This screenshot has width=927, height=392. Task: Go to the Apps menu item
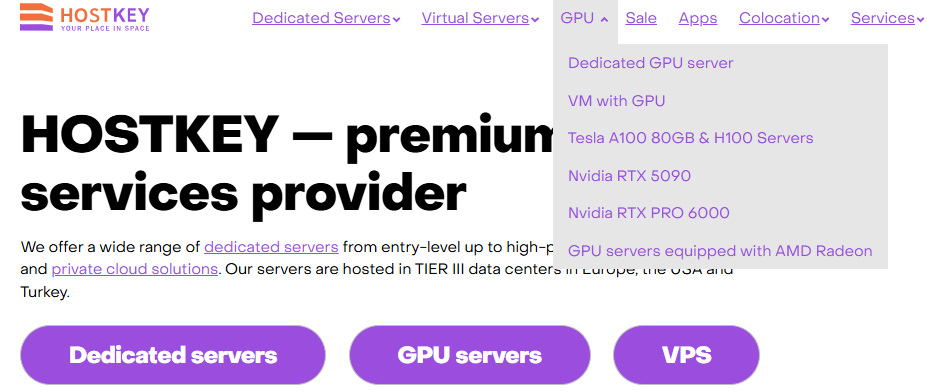[698, 18]
